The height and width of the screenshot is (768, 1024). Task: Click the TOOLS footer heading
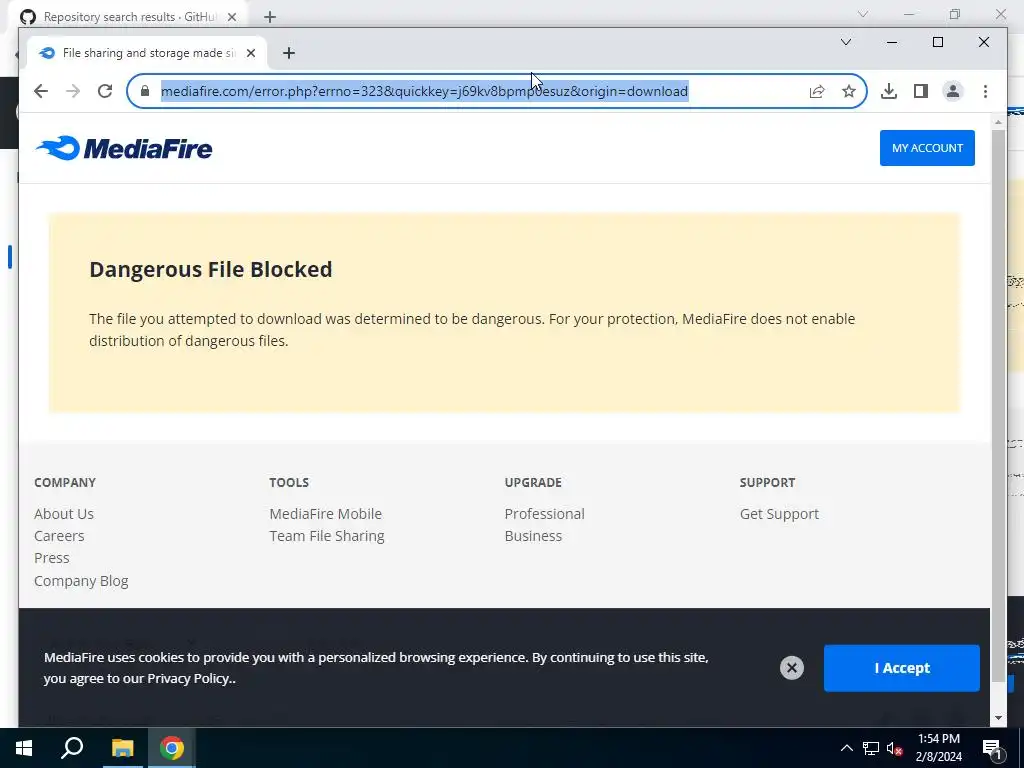[x=289, y=483]
